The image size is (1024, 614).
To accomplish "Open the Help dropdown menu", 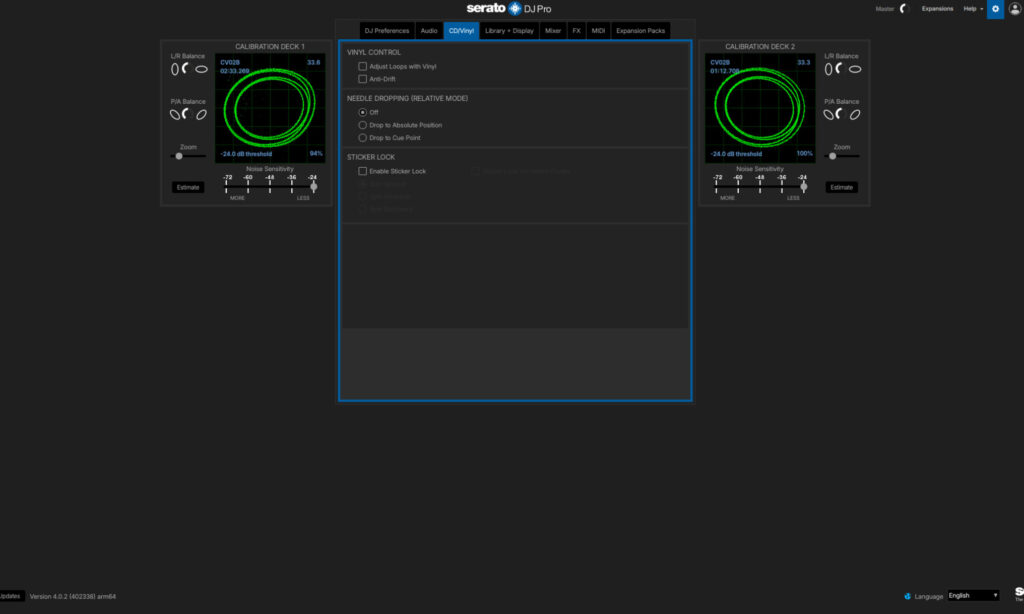I will click(x=971, y=8).
